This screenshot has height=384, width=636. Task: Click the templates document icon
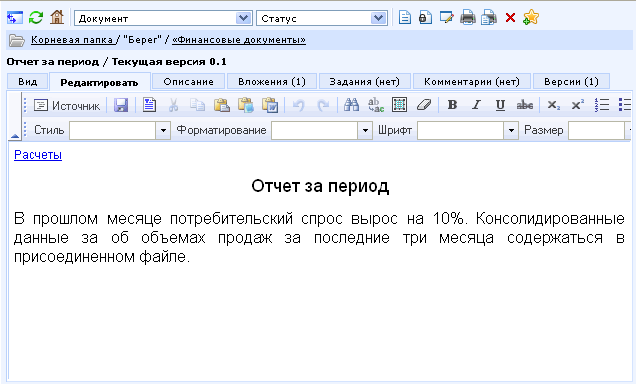pyautogui.click(x=149, y=105)
